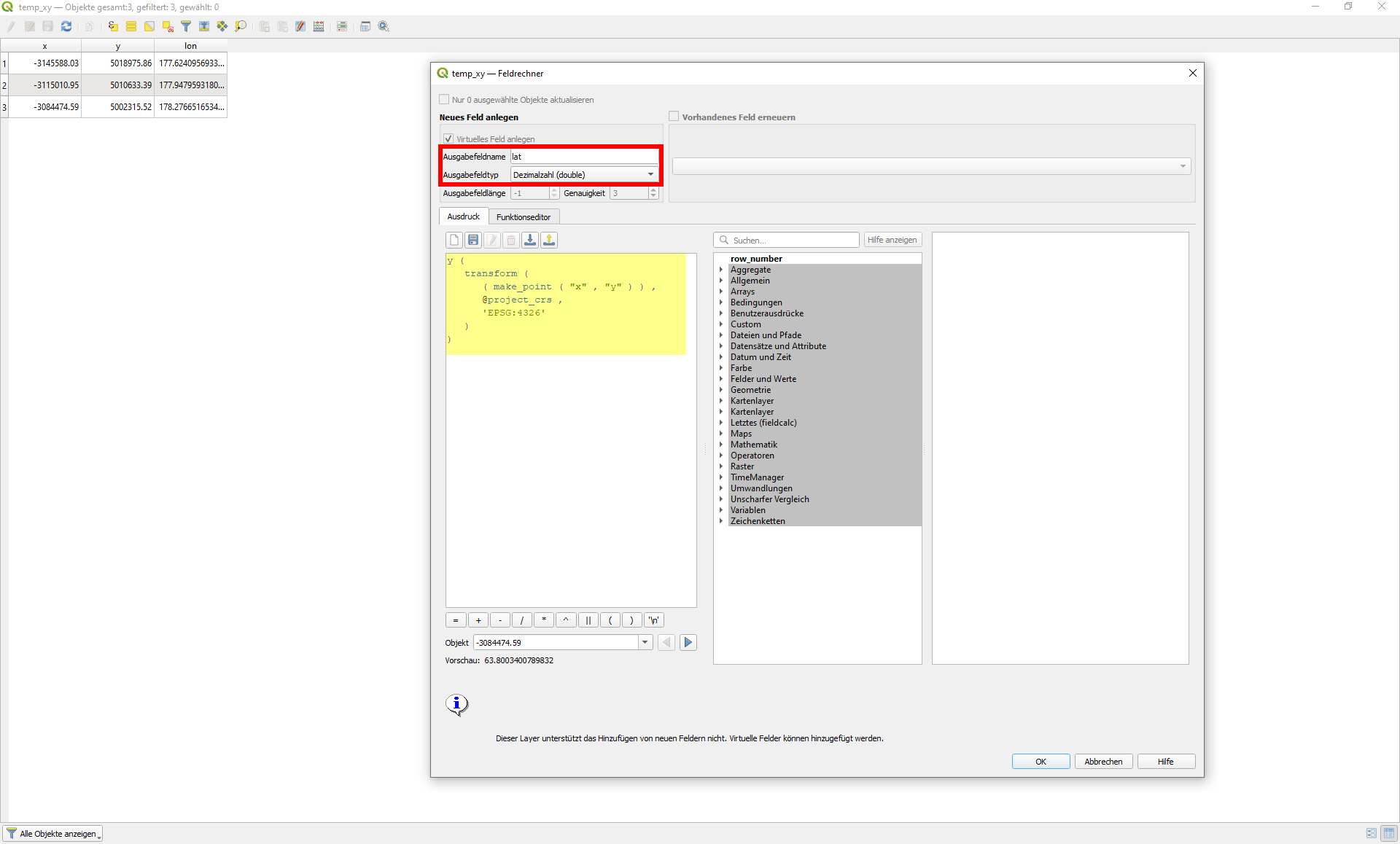
Task: Insert the concatenation '||' operator button
Action: [x=588, y=620]
